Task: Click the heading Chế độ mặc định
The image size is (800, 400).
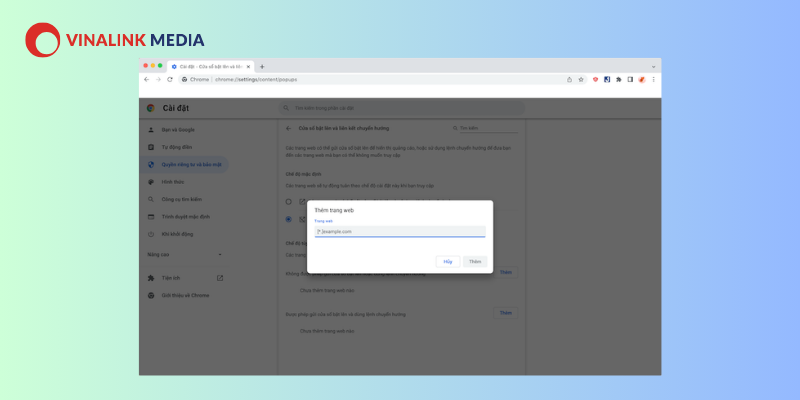Action: tap(303, 174)
